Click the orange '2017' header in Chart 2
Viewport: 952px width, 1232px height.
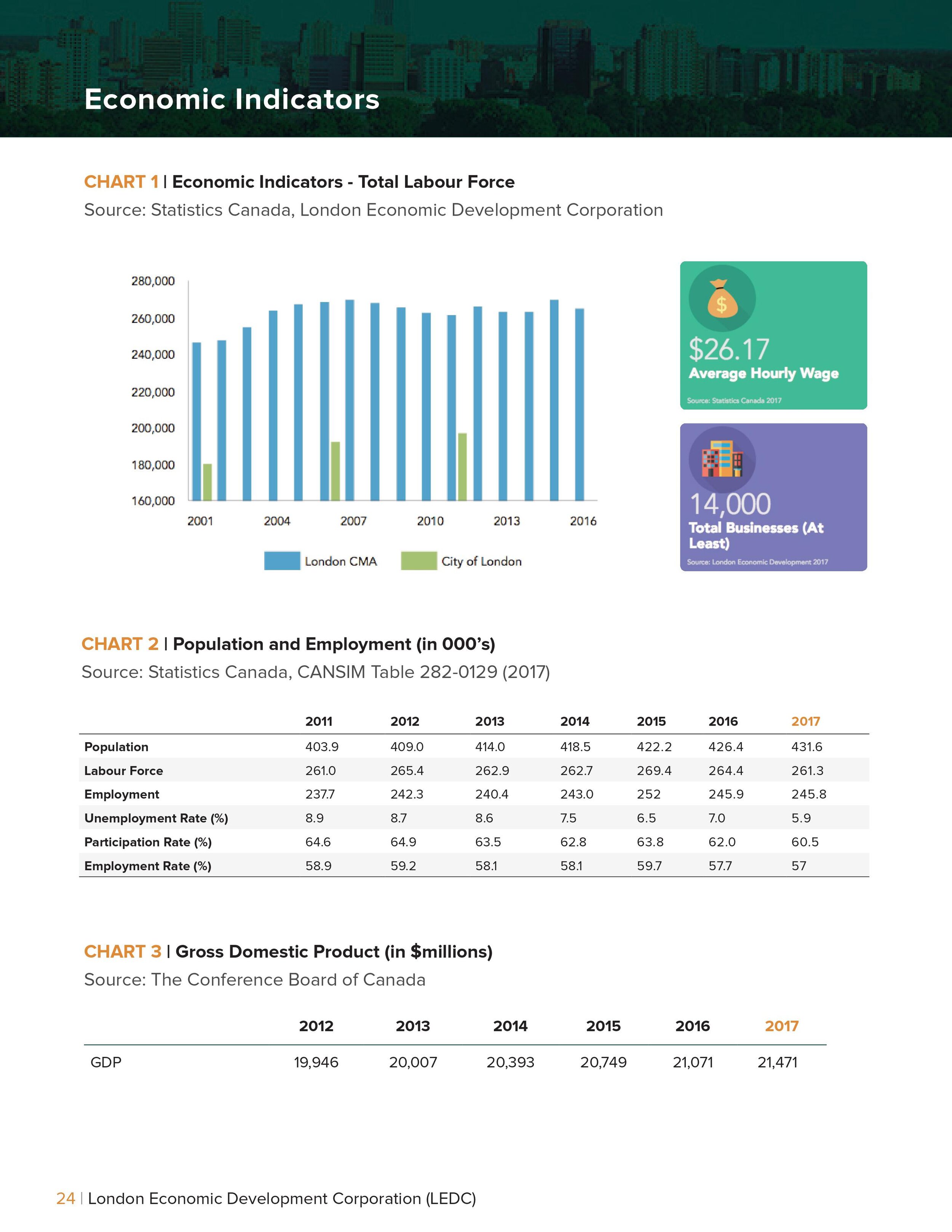pyautogui.click(x=805, y=721)
